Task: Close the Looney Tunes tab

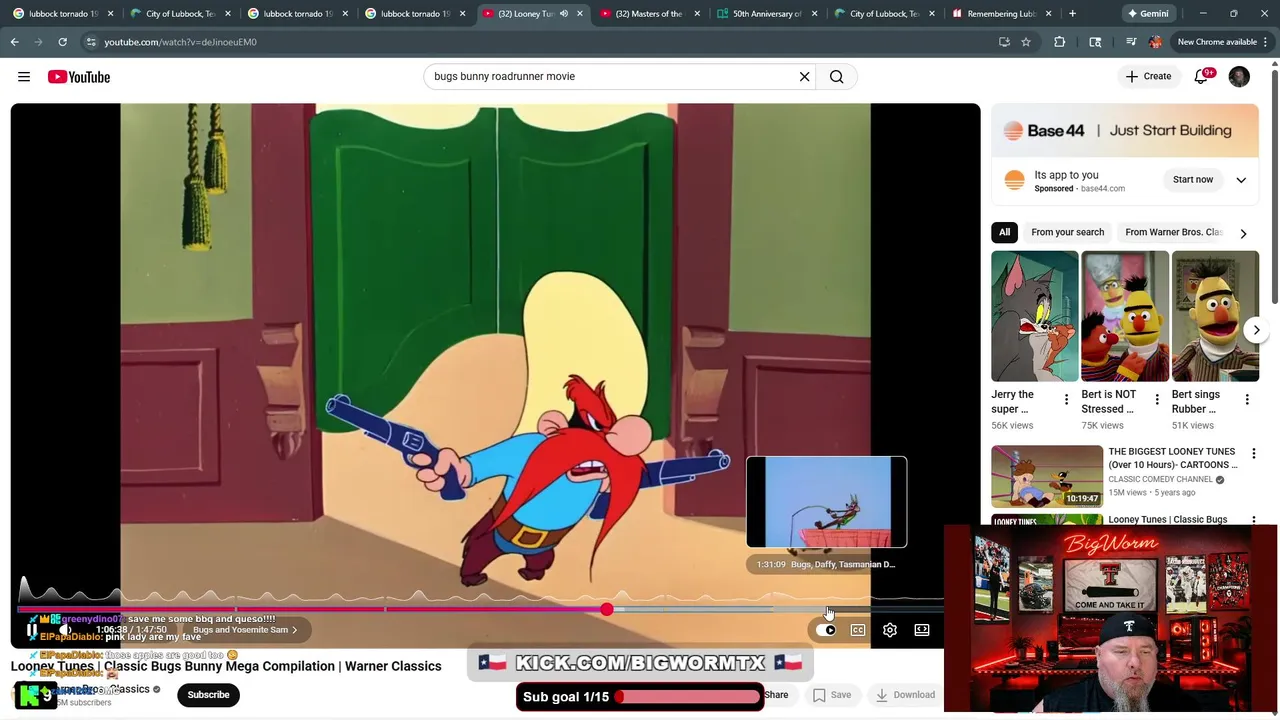Action: pyautogui.click(x=580, y=14)
